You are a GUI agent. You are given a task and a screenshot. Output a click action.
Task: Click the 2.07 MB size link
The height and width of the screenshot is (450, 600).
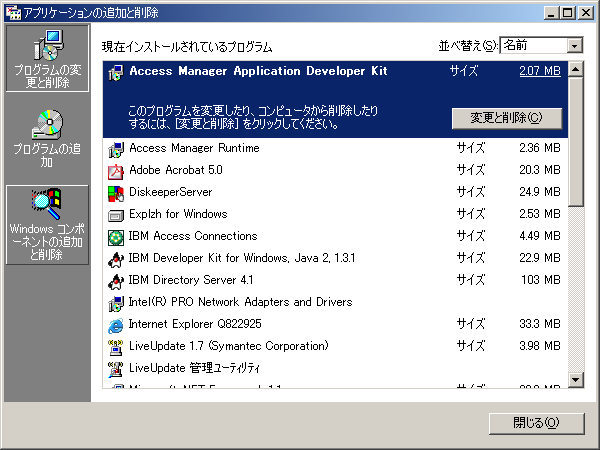[539, 72]
